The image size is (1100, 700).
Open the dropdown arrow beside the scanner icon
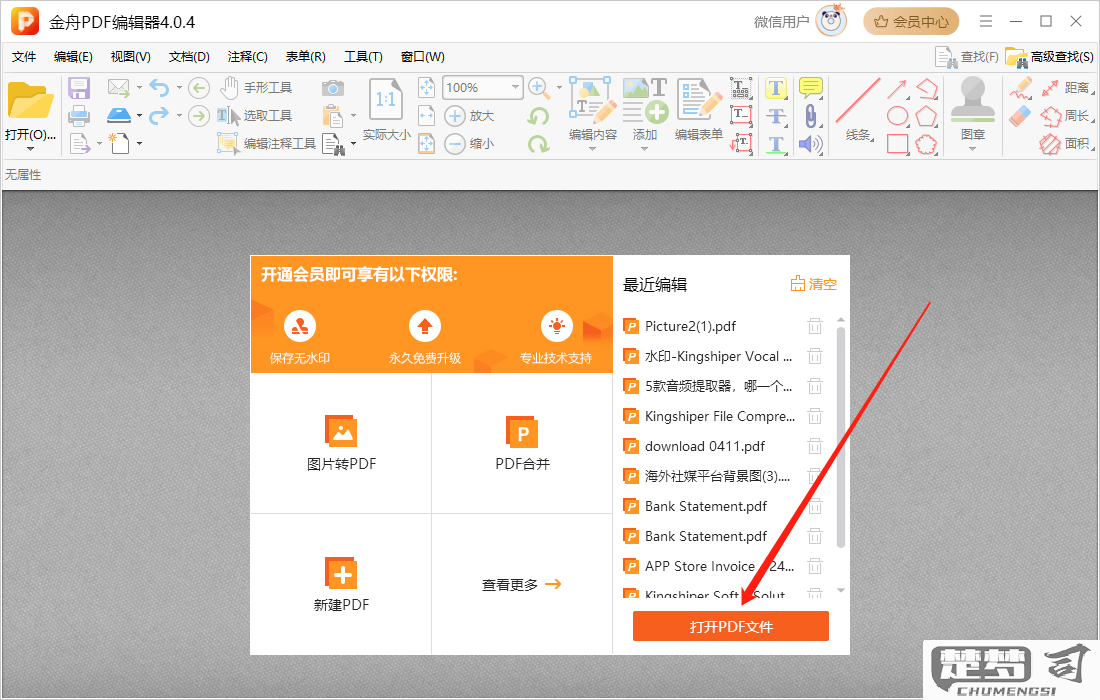(139, 116)
